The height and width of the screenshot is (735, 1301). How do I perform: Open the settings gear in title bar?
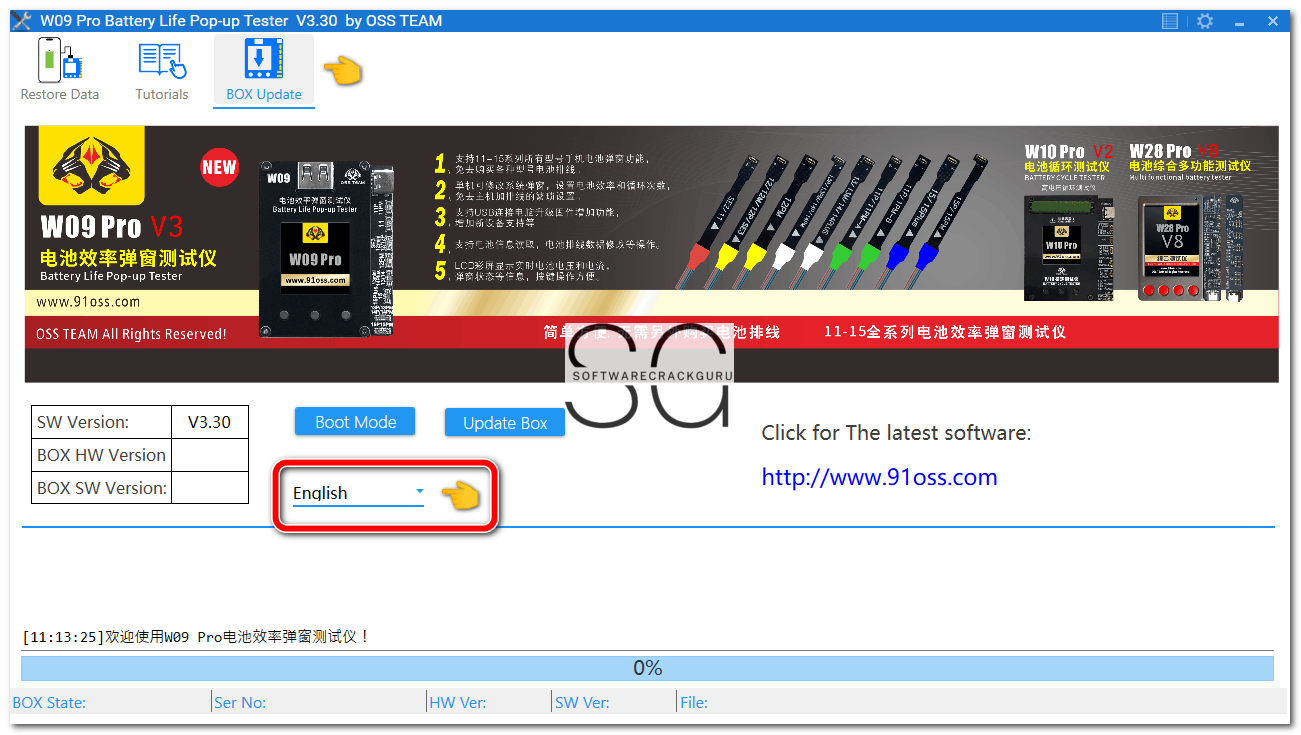click(x=1204, y=21)
